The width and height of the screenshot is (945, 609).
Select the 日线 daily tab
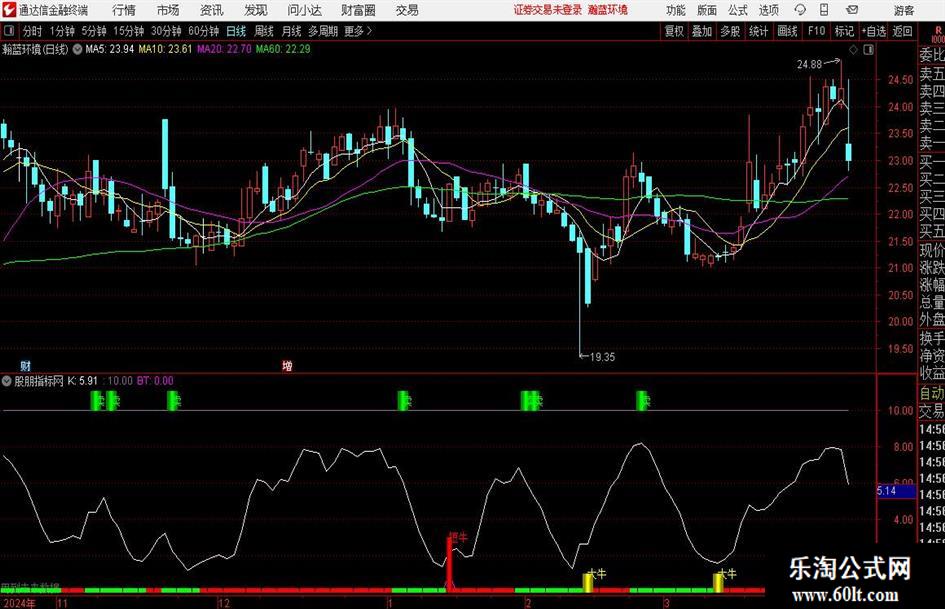236,31
